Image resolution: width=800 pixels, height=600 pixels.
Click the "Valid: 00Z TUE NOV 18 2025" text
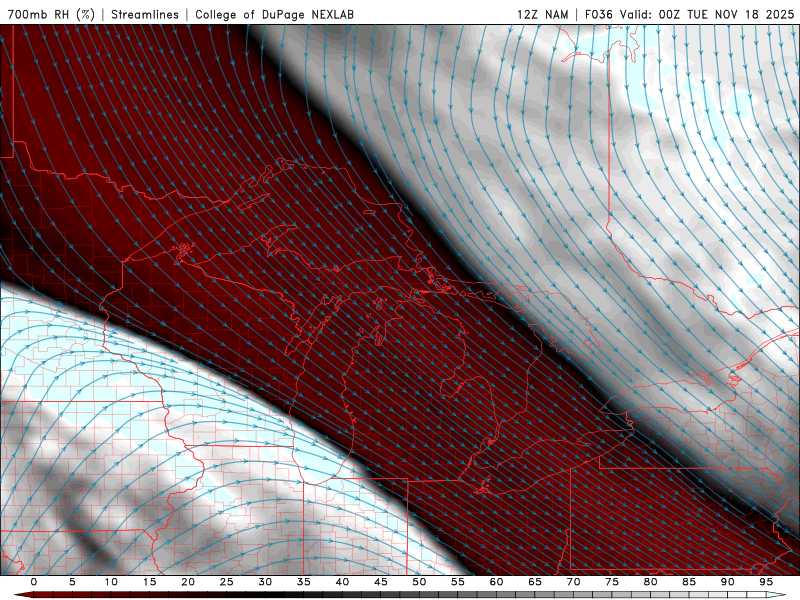click(707, 14)
